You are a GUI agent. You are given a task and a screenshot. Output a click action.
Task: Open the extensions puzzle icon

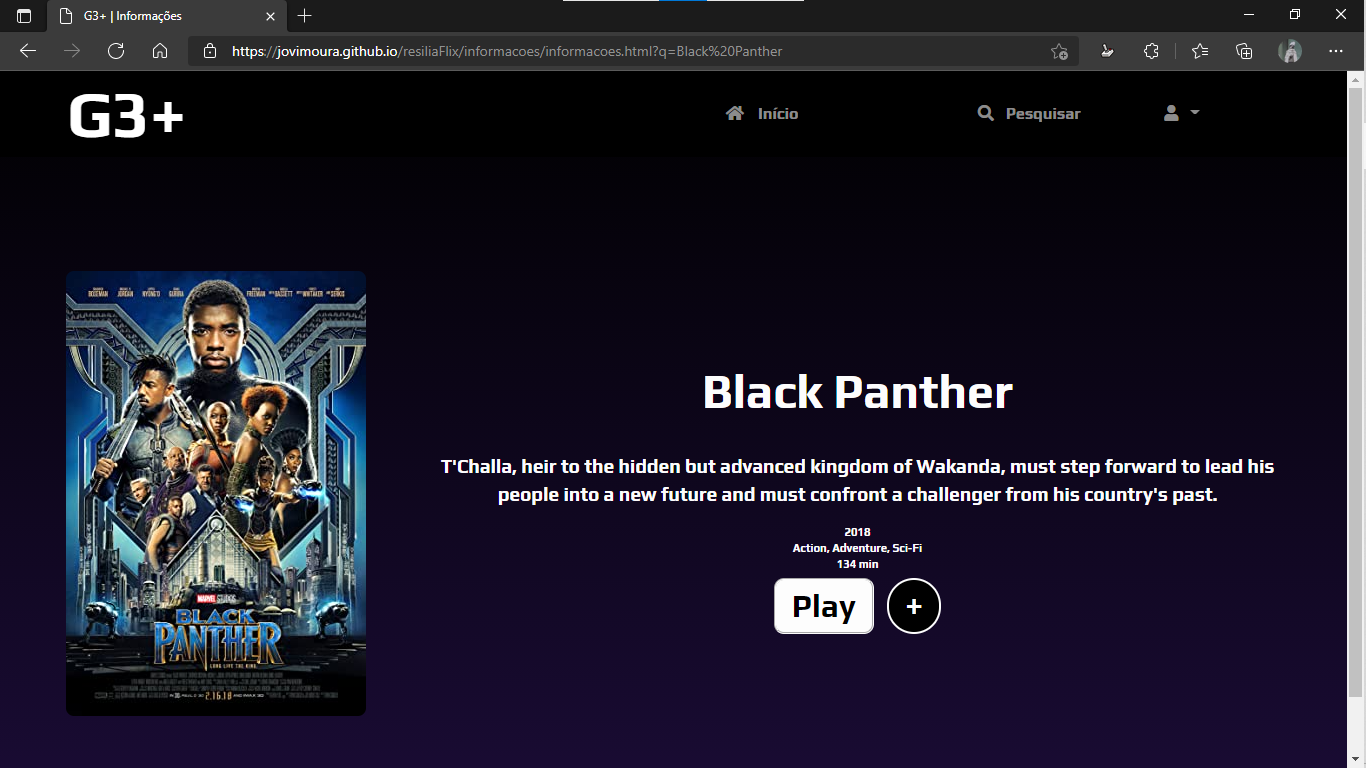[x=1151, y=51]
